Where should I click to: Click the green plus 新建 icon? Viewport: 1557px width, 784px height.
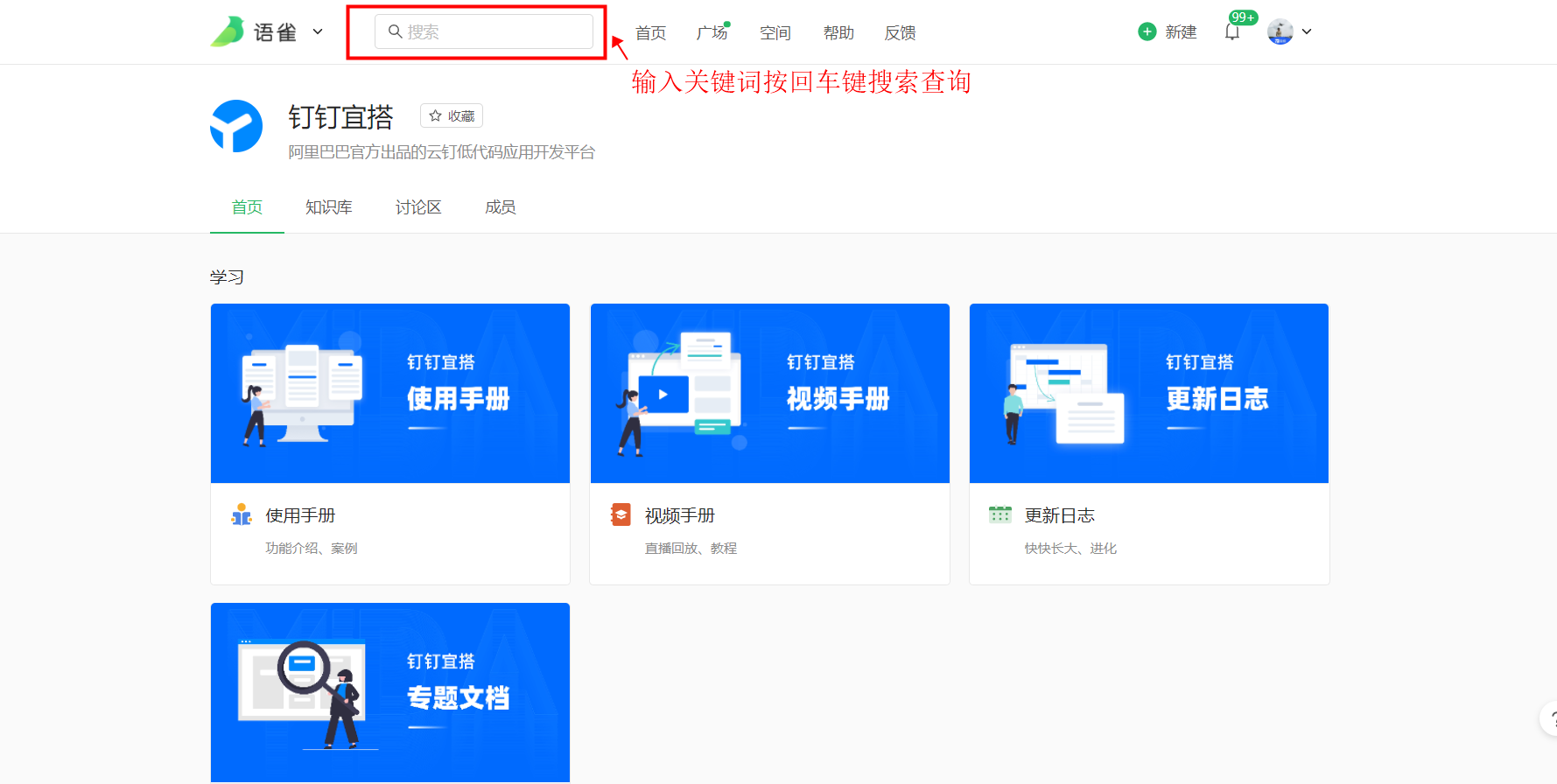tap(1147, 31)
